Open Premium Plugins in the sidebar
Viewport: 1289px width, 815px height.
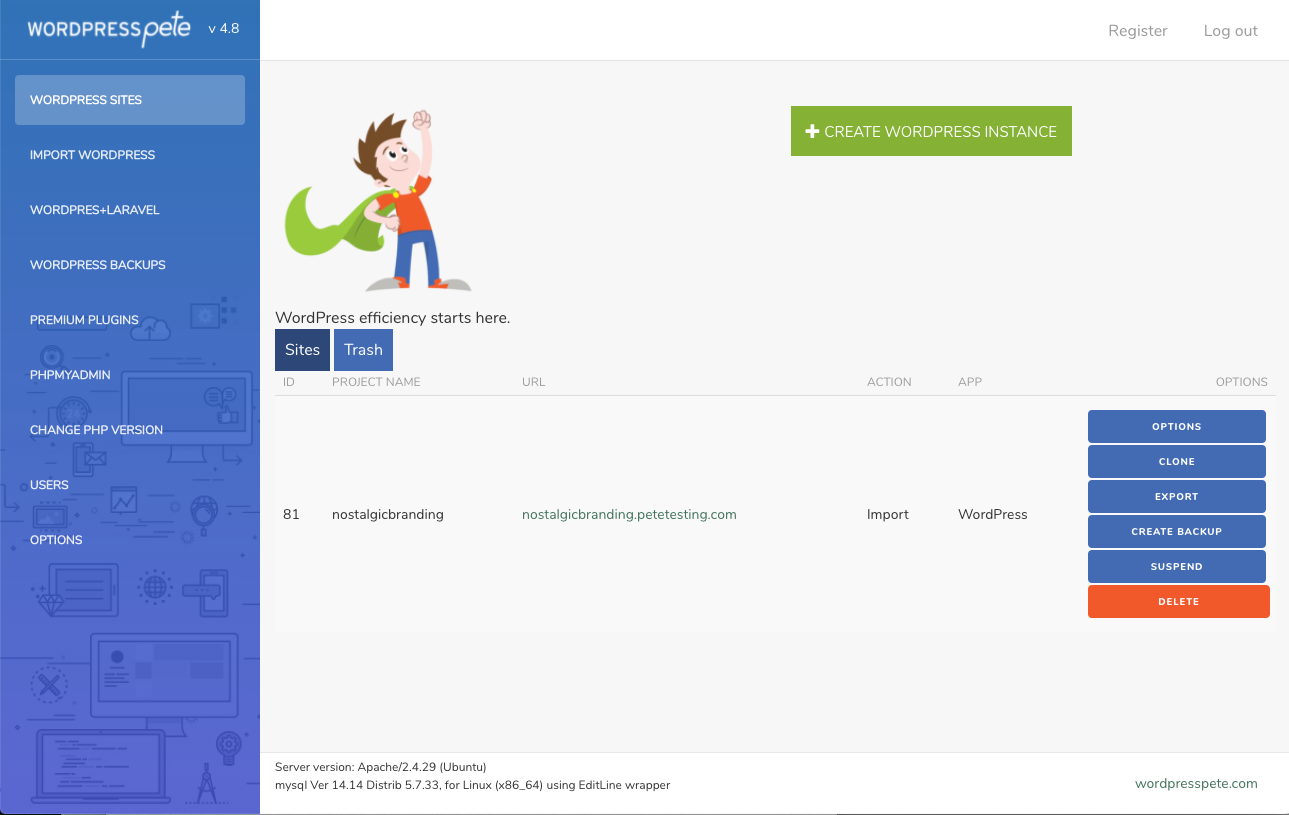click(130, 320)
